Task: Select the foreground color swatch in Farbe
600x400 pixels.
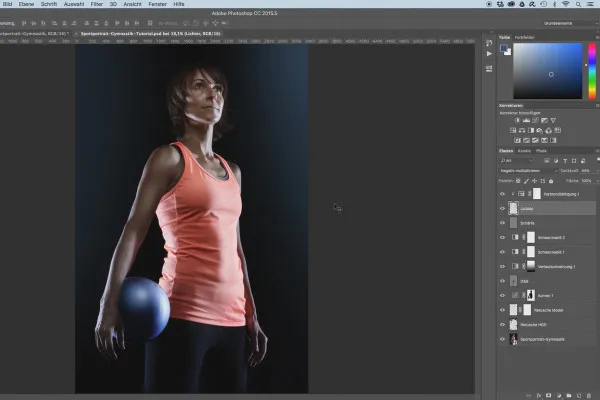Action: click(x=504, y=48)
